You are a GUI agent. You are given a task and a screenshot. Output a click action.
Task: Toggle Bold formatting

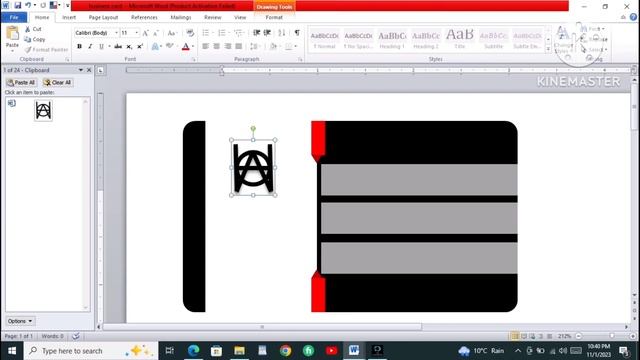pyautogui.click(x=80, y=47)
